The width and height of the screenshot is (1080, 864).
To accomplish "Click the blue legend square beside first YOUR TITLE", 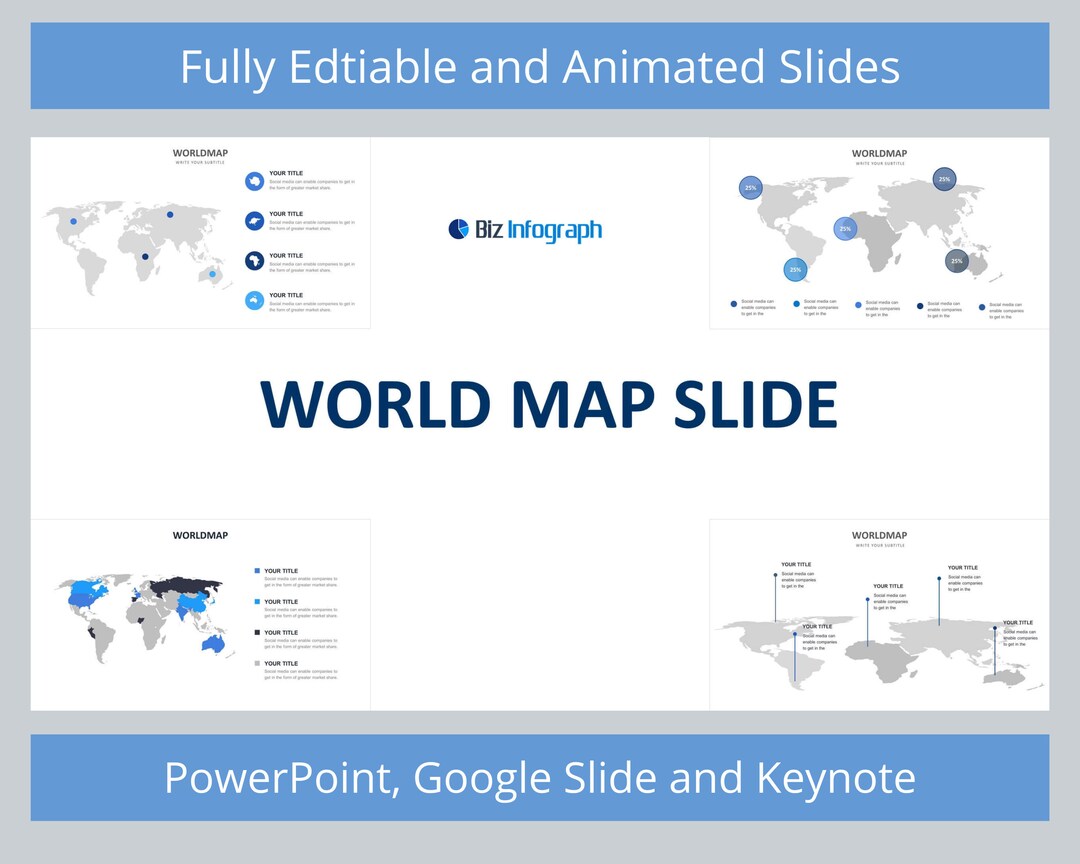I will coord(256,570).
